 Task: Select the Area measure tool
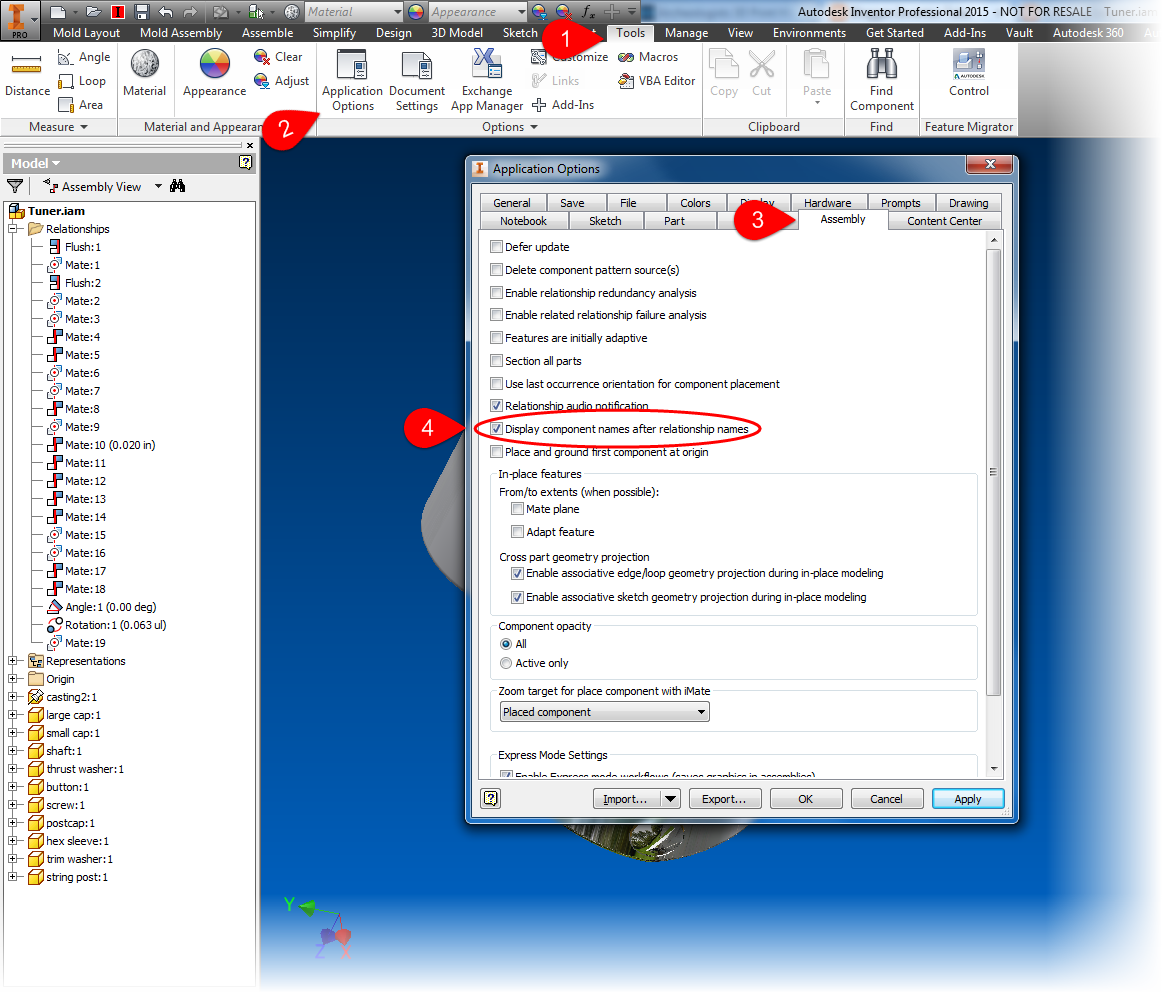pyautogui.click(x=81, y=105)
